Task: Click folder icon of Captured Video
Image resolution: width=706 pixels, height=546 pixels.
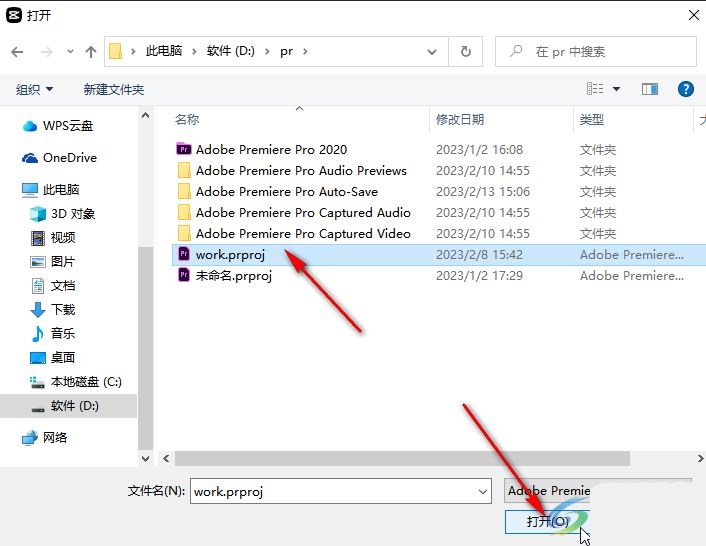Action: coord(184,234)
